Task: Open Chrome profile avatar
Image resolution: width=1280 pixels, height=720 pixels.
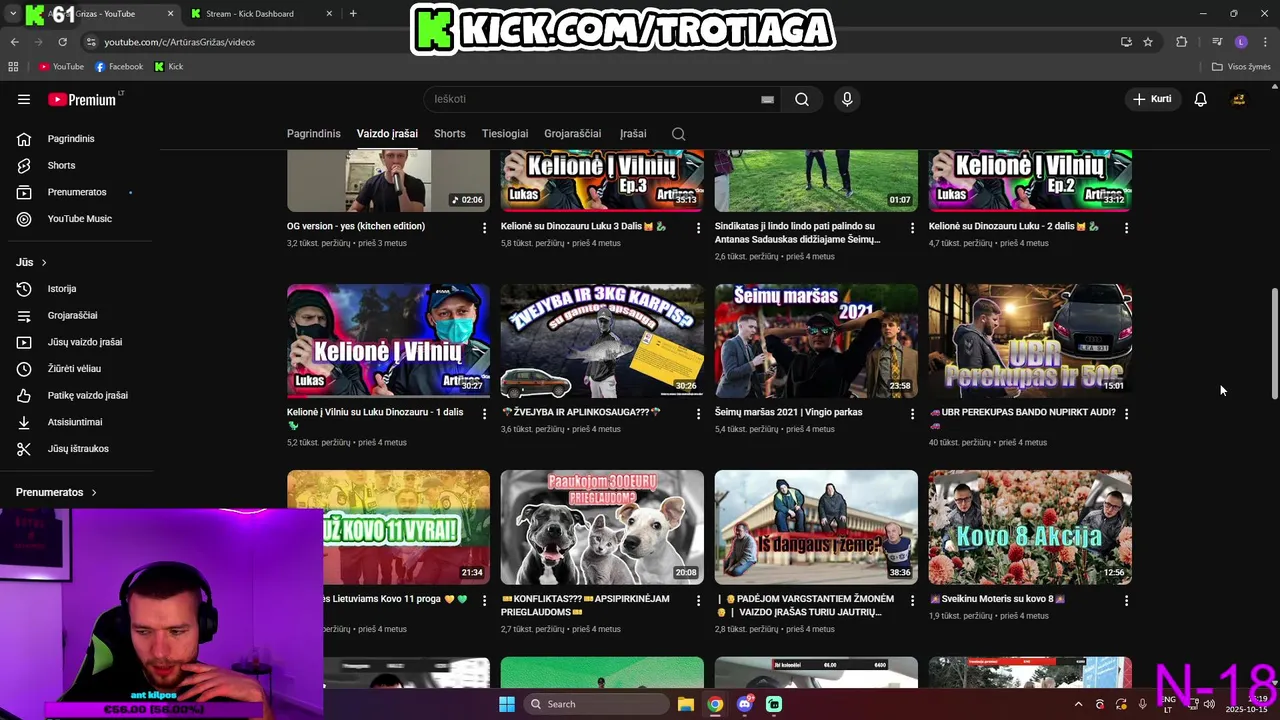Action: (1241, 42)
